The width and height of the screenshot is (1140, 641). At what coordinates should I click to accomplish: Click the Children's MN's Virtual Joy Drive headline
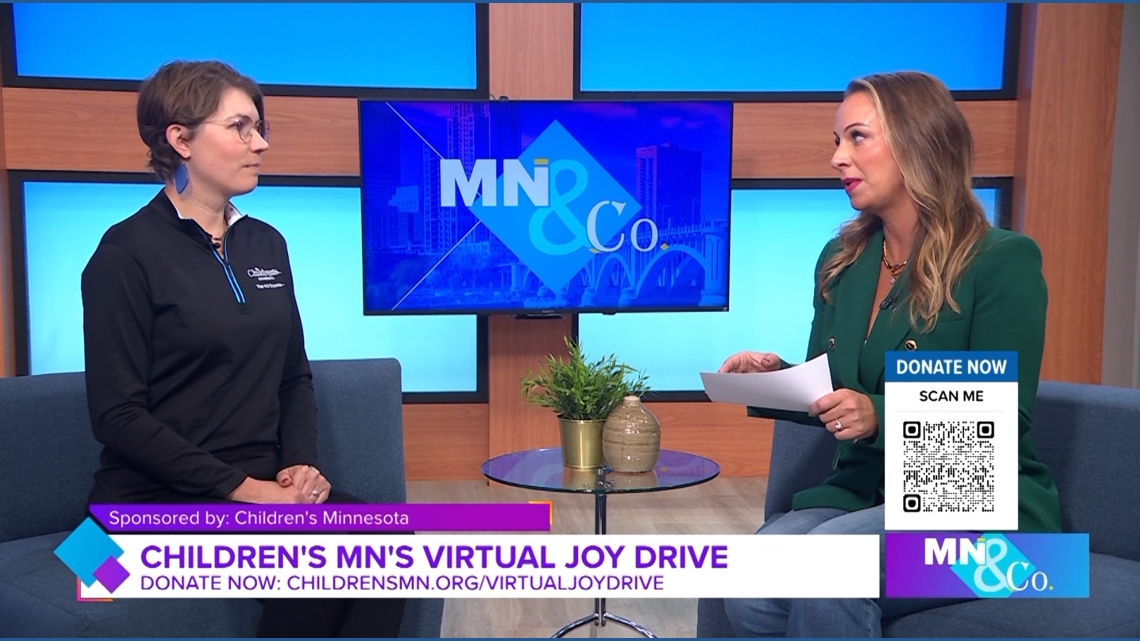click(x=433, y=556)
